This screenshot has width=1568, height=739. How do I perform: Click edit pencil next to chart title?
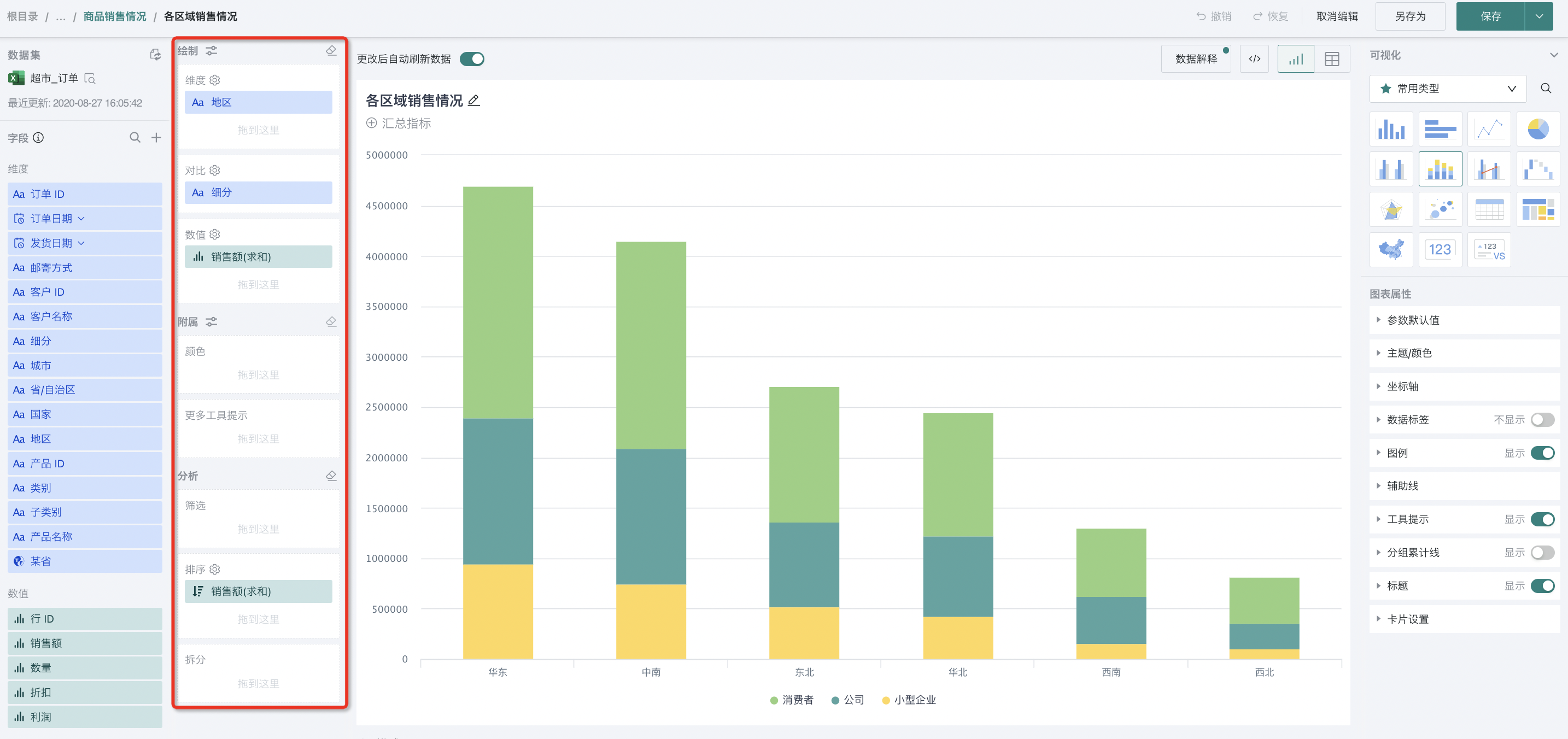pos(474,101)
